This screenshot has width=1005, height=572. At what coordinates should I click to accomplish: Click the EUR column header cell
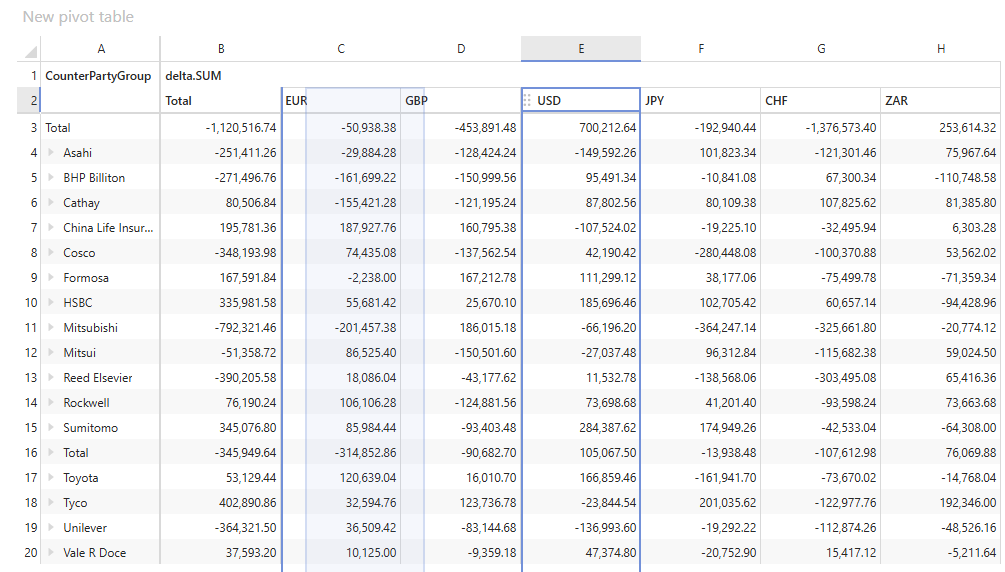point(341,101)
